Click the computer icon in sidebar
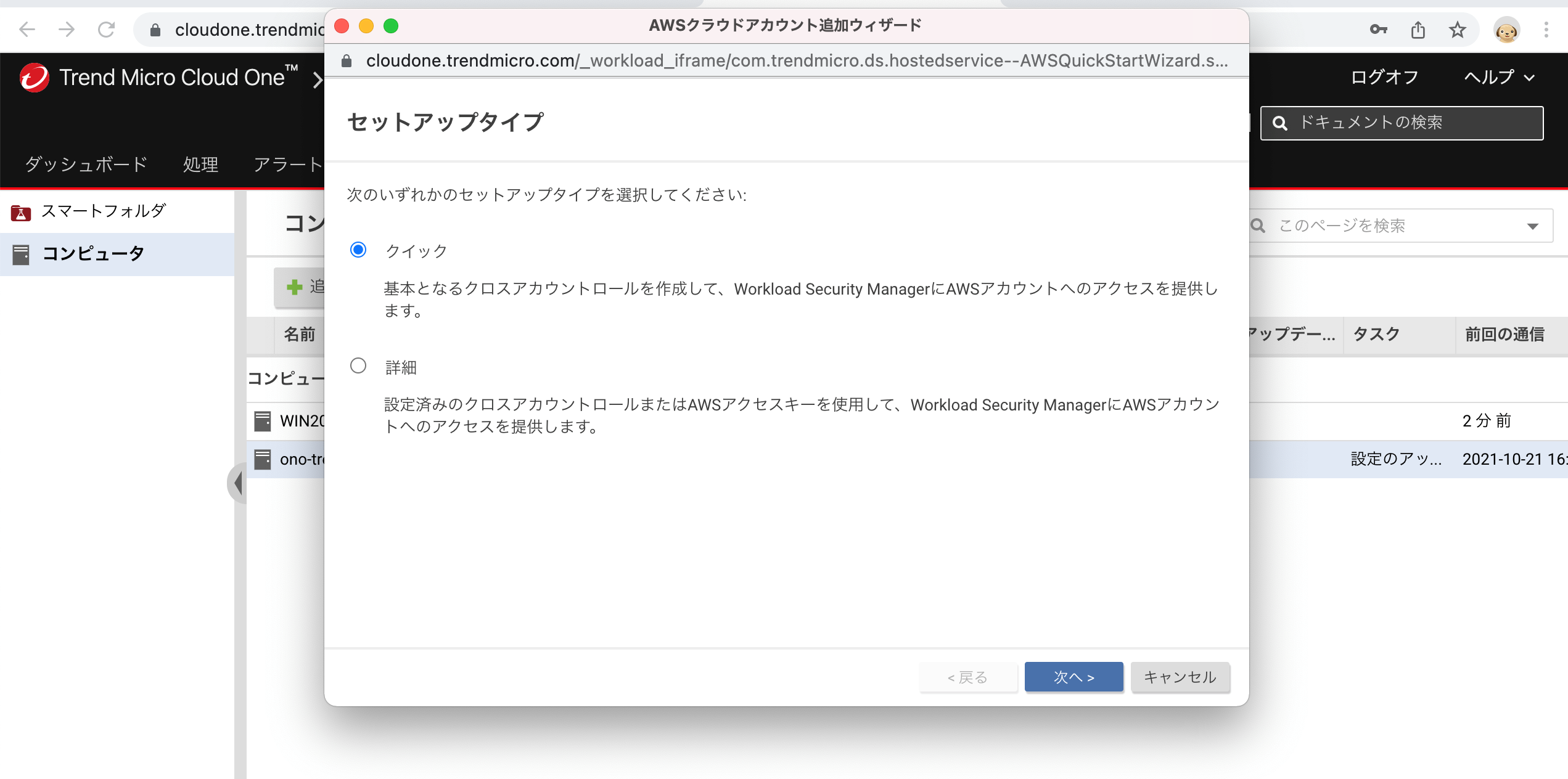This screenshot has width=1568, height=779. (x=21, y=255)
